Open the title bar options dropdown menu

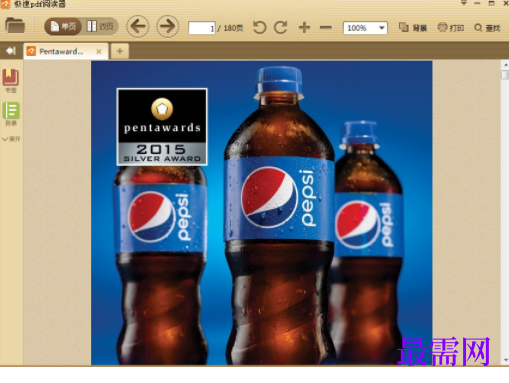[464, 3]
